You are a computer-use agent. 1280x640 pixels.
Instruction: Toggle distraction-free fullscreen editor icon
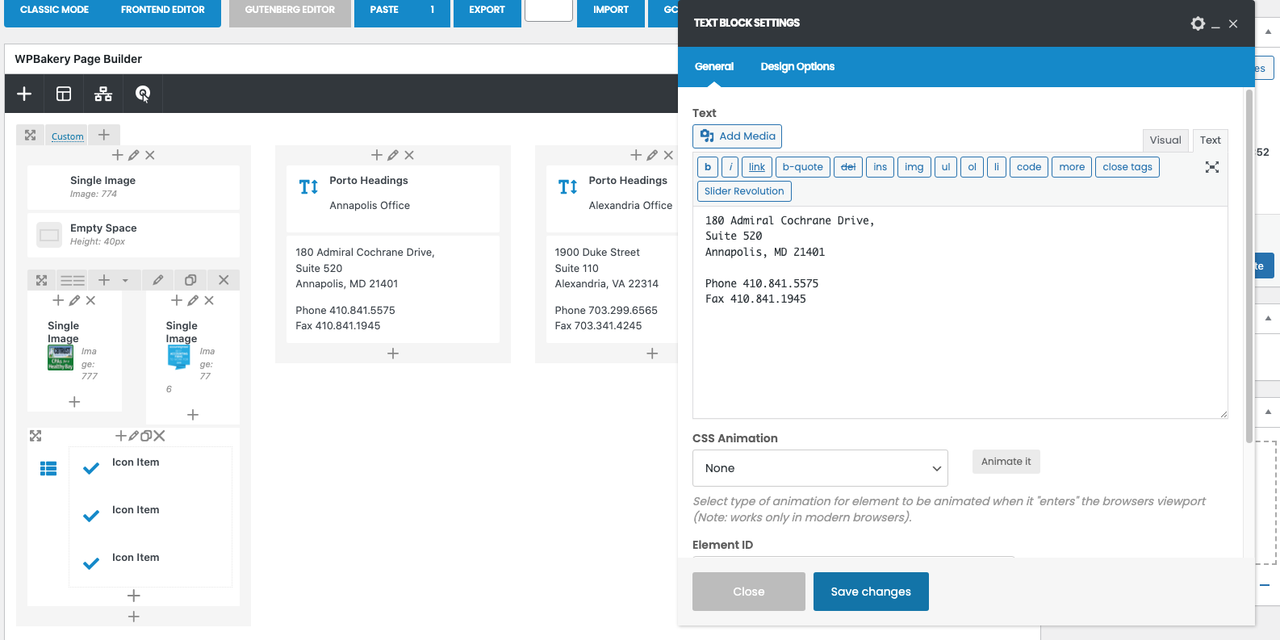click(x=1212, y=167)
